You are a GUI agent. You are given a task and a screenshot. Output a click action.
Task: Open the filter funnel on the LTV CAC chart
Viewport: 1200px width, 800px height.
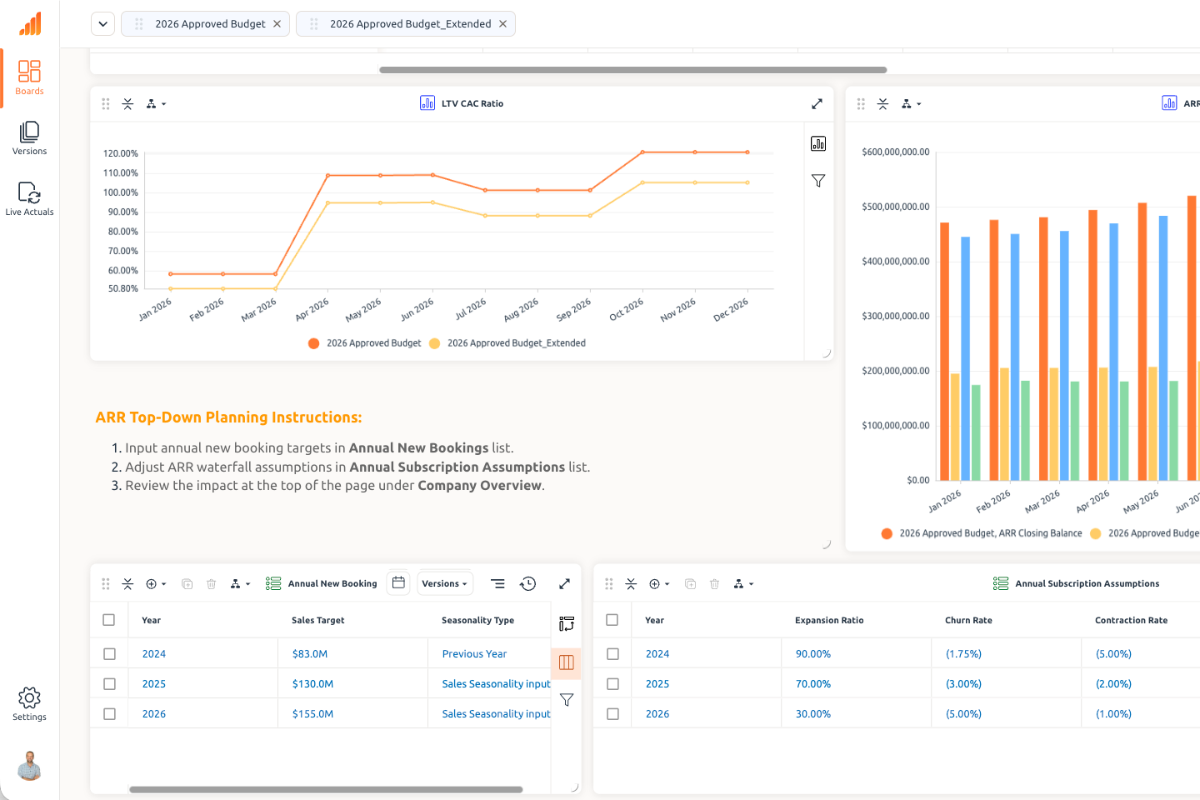[818, 181]
